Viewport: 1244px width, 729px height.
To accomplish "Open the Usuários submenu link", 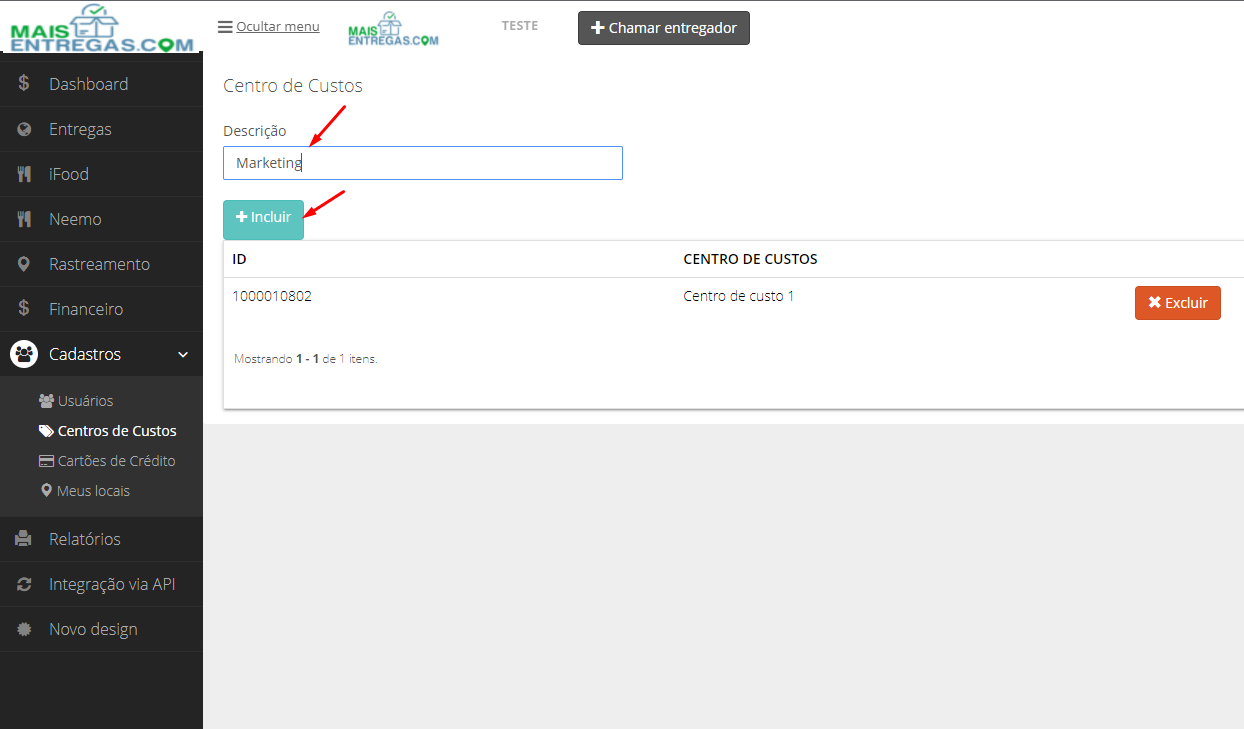I will pos(86,401).
